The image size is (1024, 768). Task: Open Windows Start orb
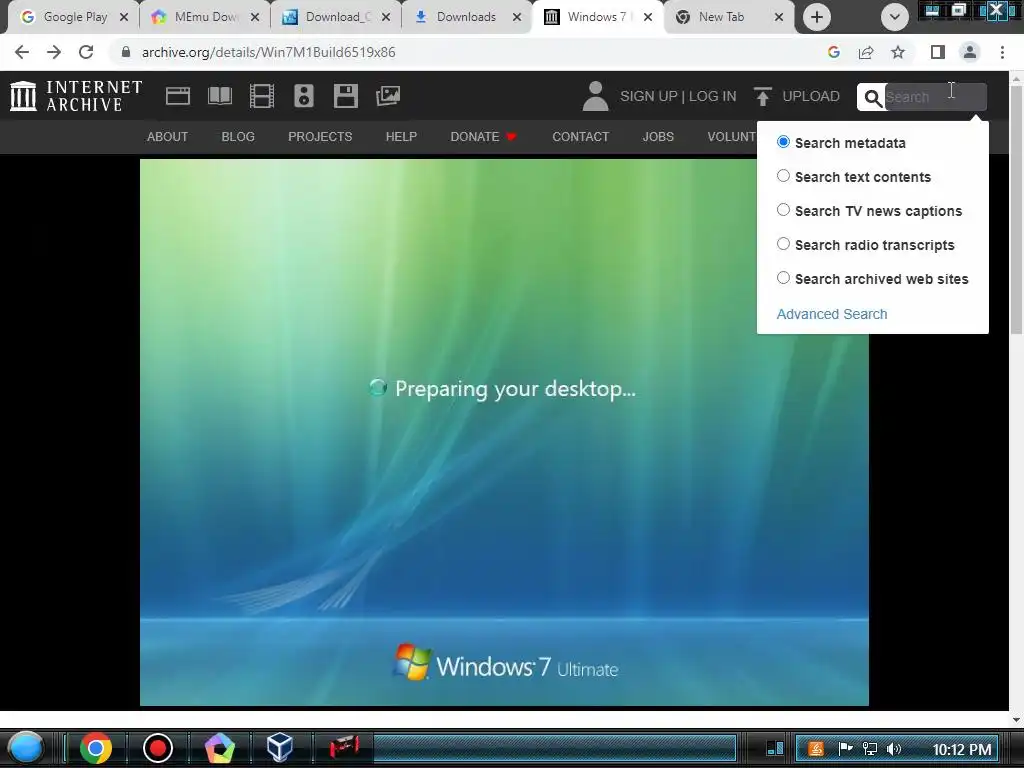[x=25, y=748]
